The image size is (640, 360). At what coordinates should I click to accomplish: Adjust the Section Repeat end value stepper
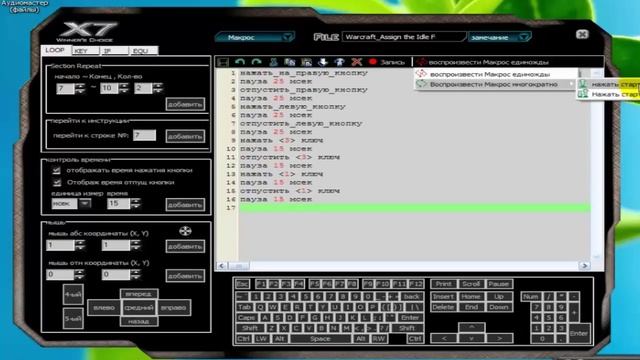124,88
